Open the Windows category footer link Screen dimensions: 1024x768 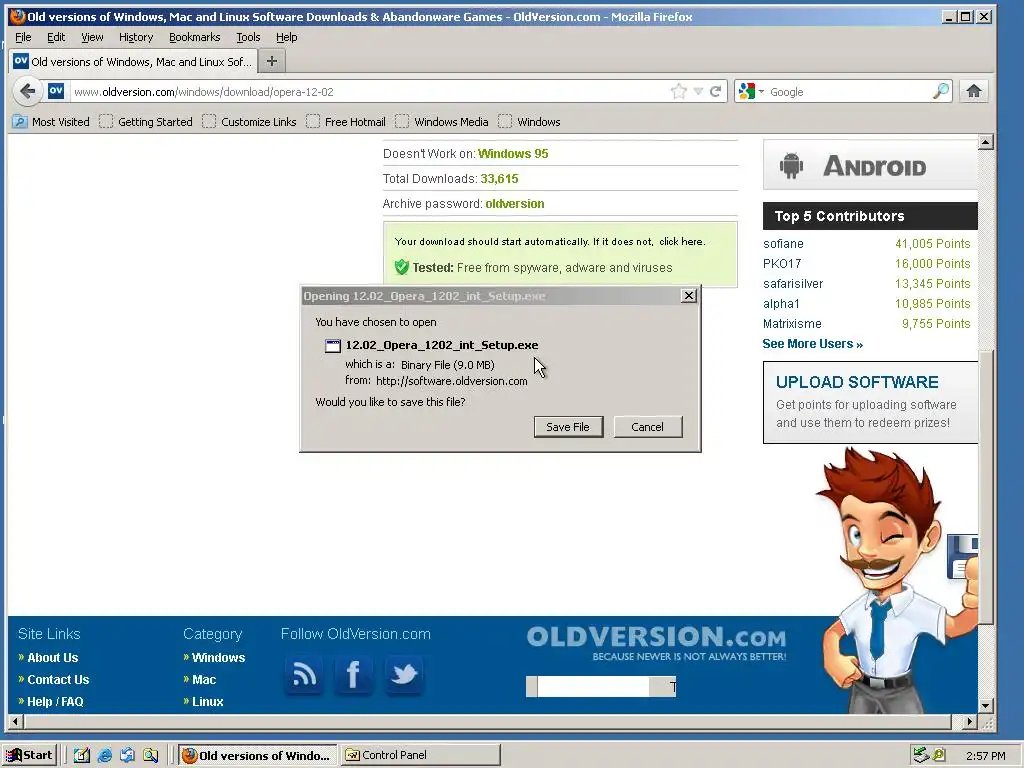coord(218,658)
